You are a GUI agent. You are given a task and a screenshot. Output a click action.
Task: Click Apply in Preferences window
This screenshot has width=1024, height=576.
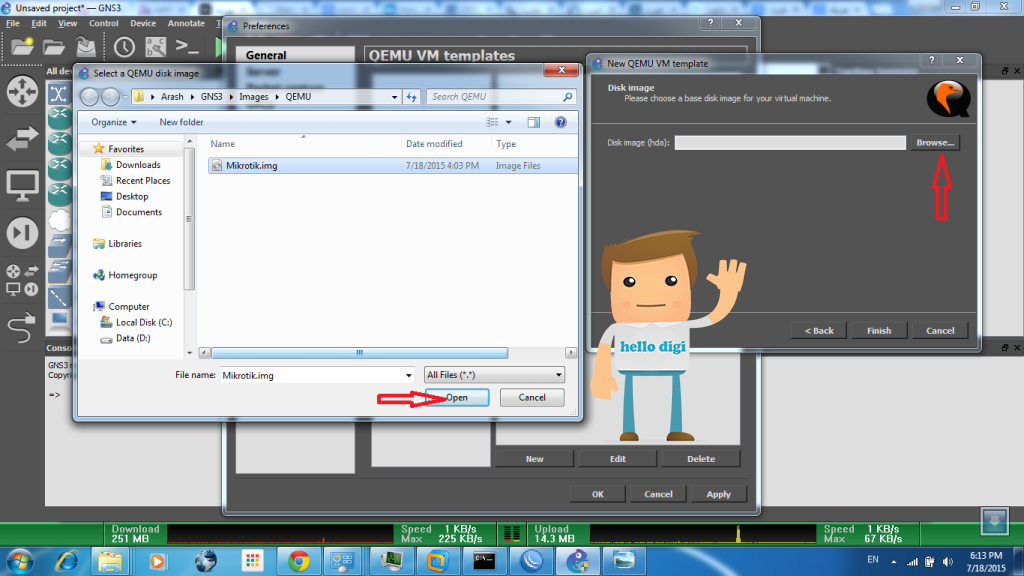[x=718, y=494]
